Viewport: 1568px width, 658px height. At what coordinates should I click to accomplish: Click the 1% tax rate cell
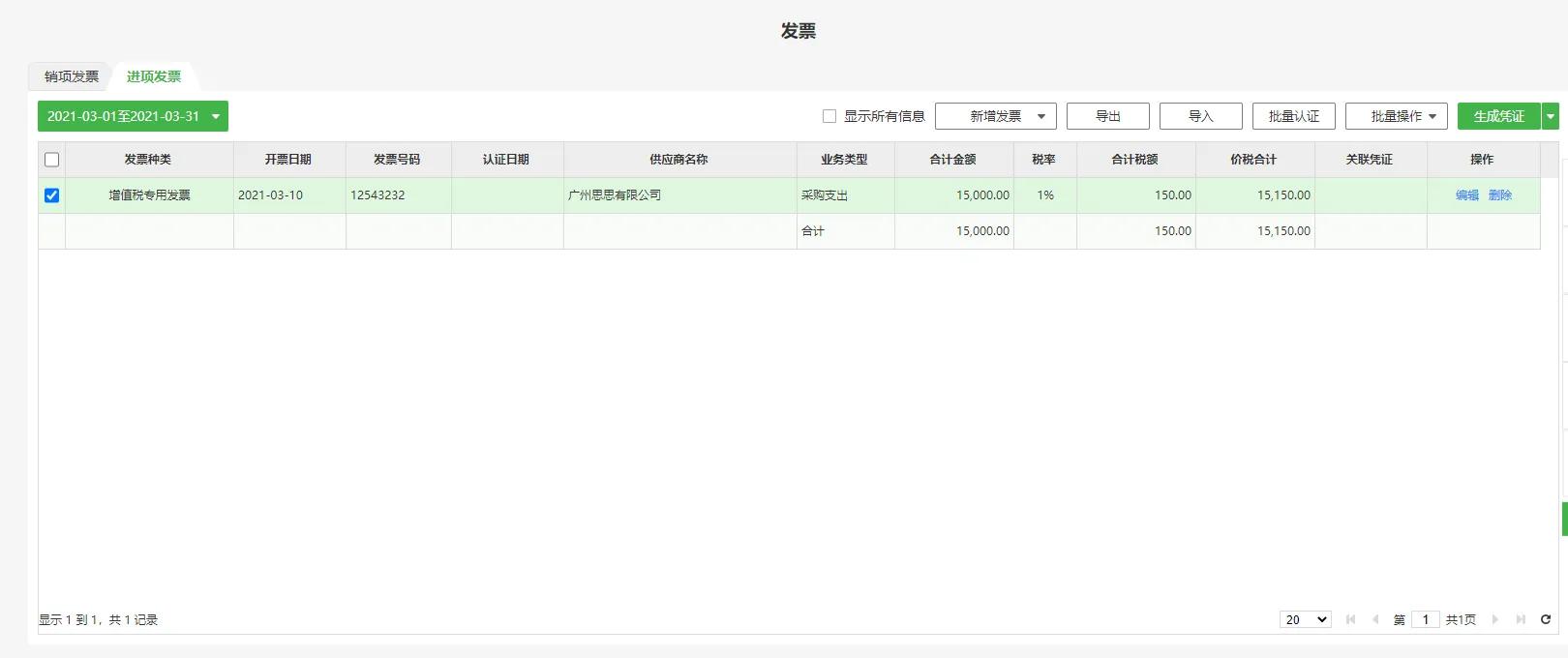point(1044,195)
